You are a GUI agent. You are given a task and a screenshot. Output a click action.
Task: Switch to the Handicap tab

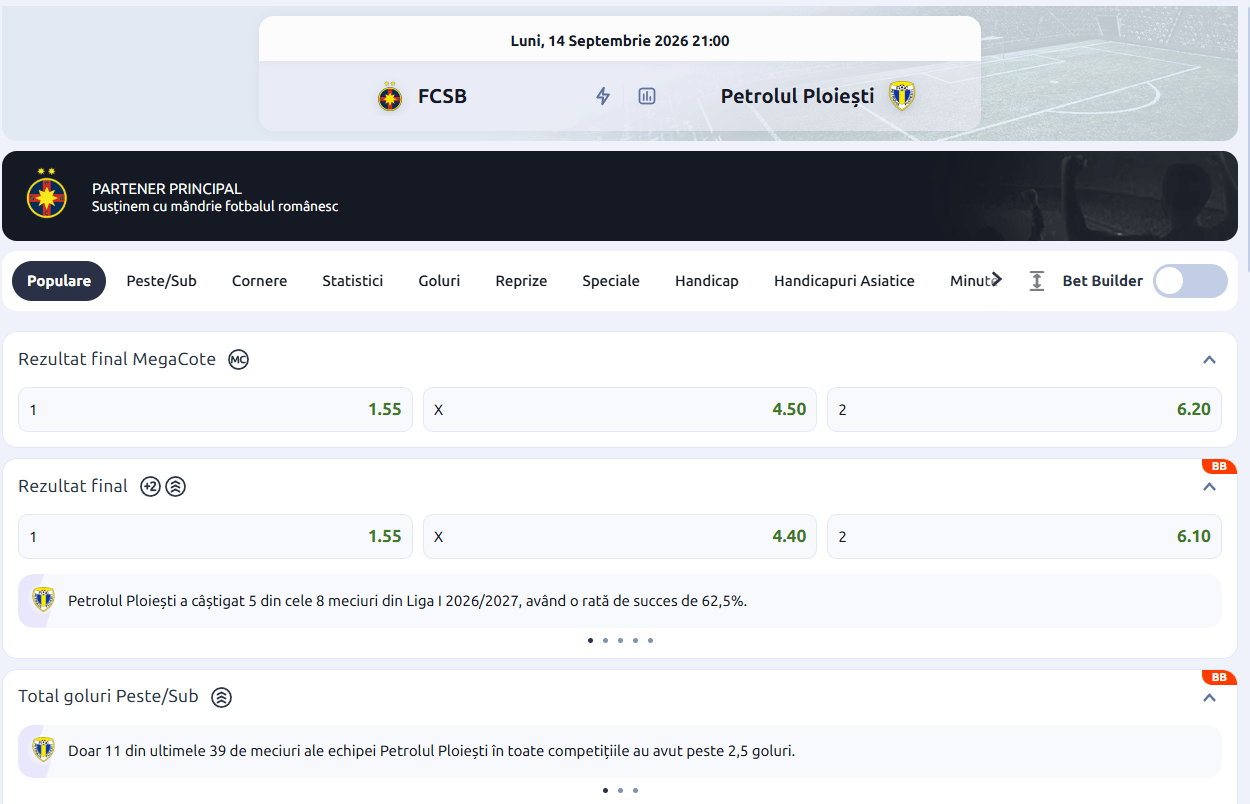tap(707, 281)
